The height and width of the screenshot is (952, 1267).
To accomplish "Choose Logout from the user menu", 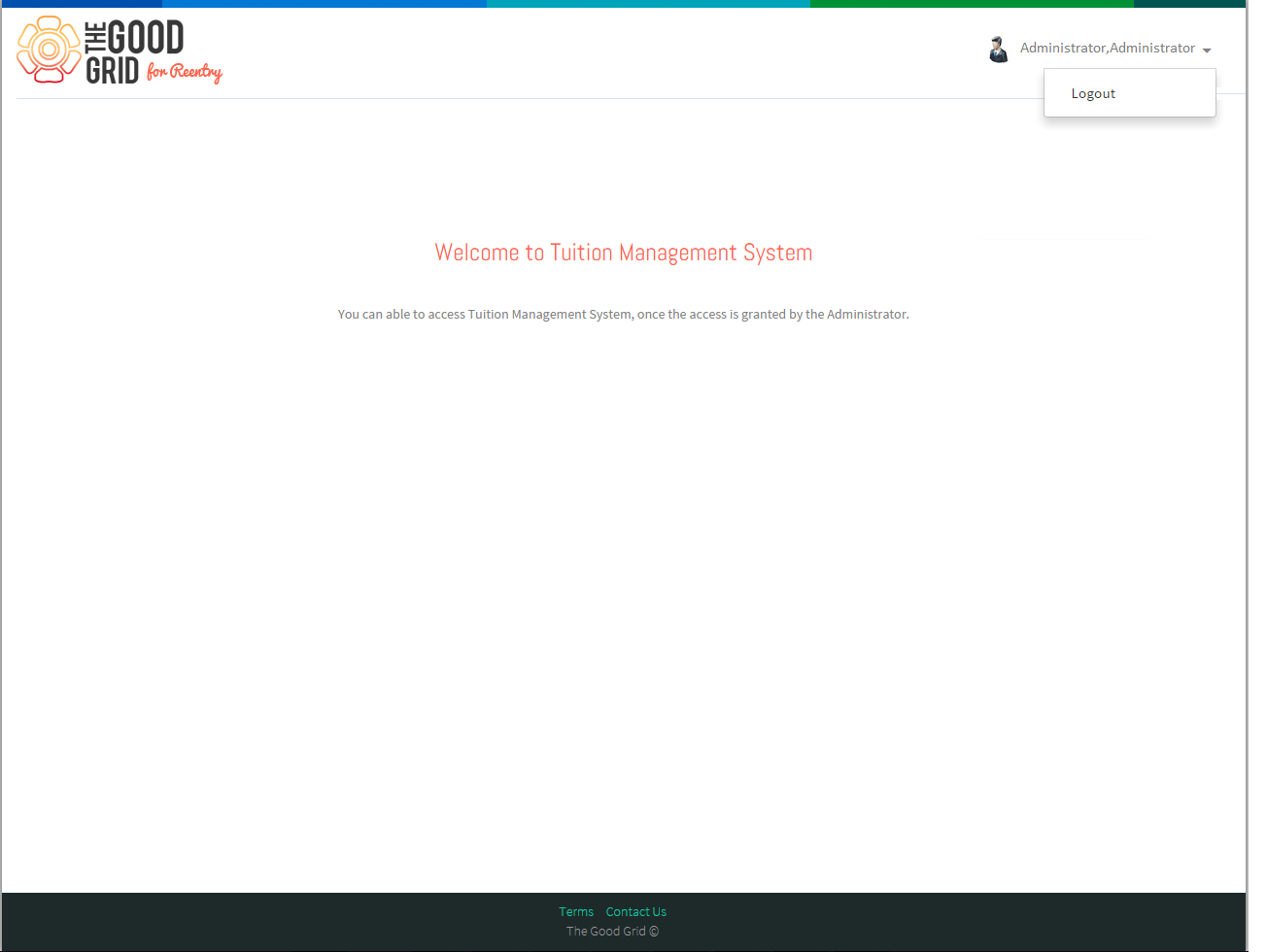I will coord(1093,93).
